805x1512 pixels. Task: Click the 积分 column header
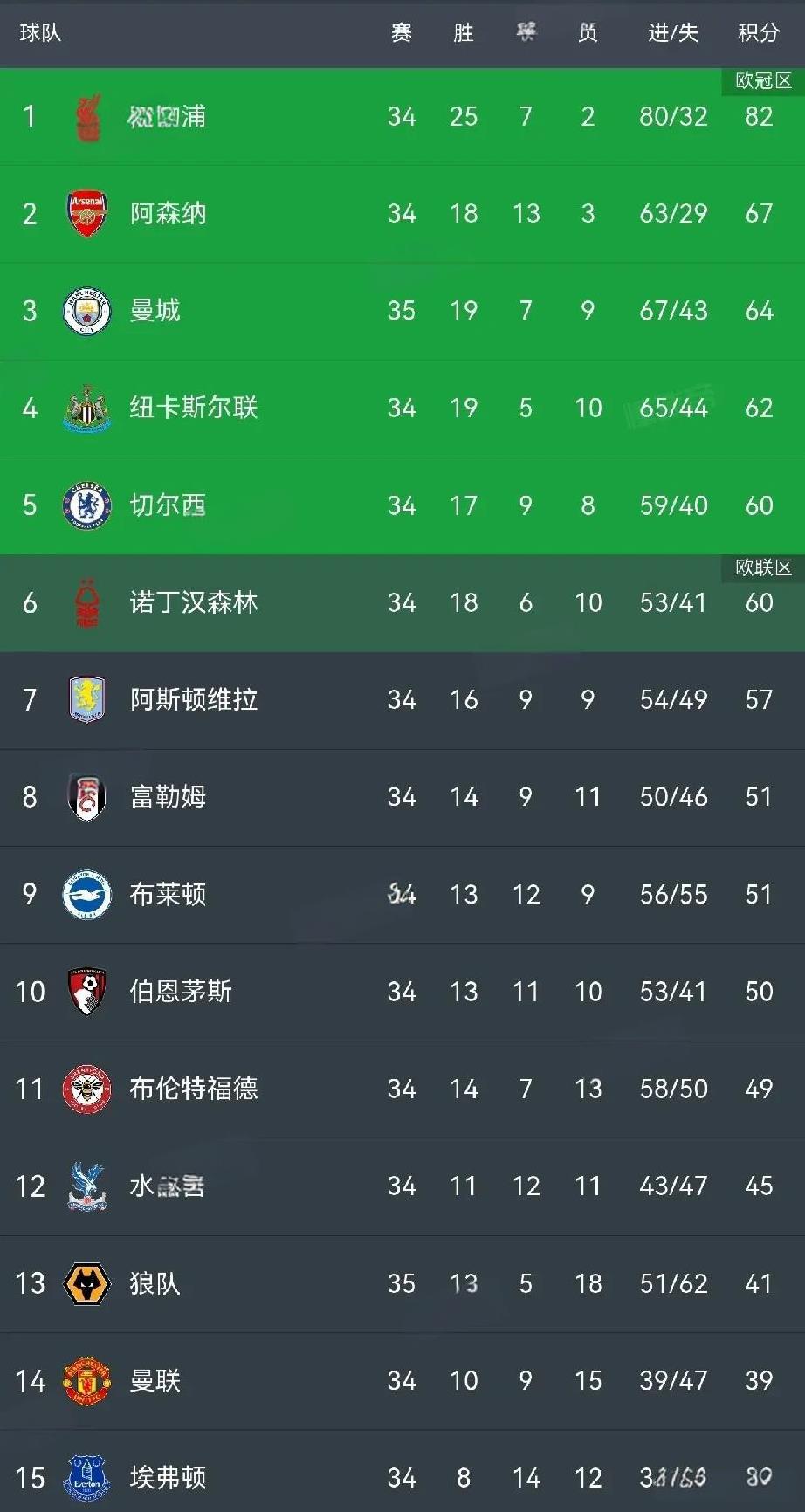759,33
